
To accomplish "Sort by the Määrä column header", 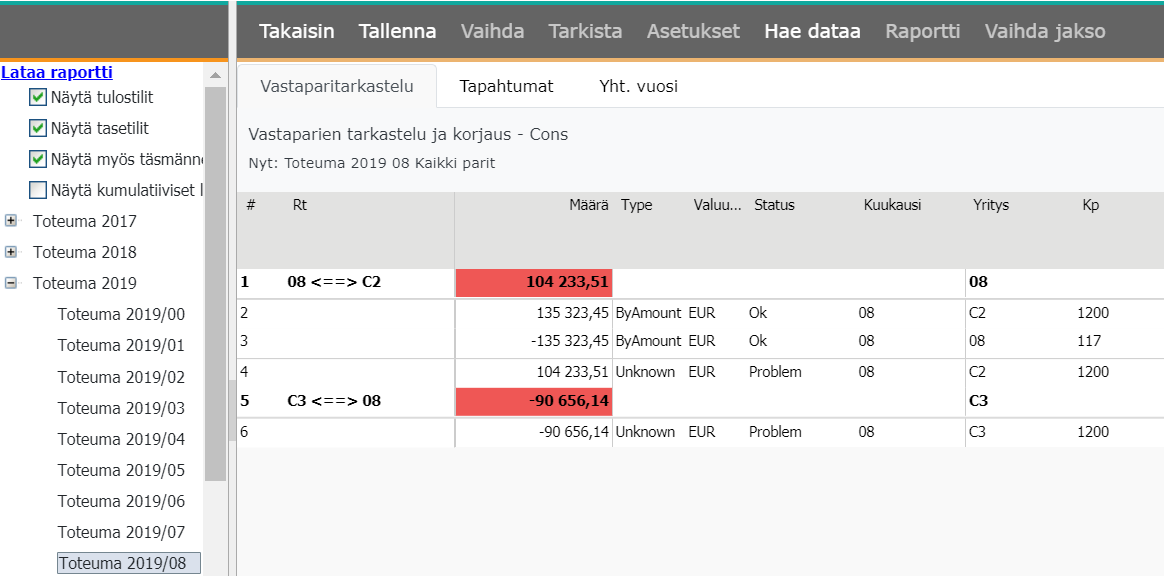I will click(x=588, y=205).
